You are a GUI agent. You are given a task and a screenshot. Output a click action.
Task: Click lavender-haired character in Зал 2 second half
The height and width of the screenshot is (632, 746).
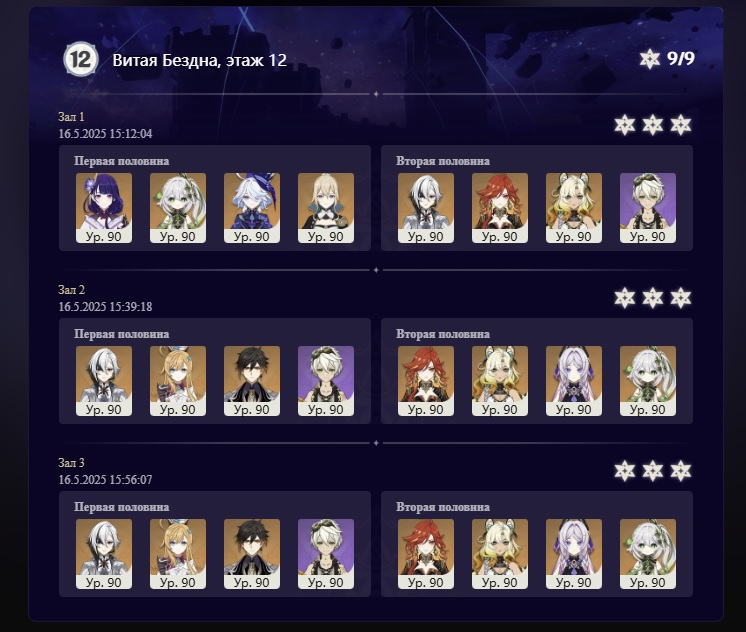574,381
